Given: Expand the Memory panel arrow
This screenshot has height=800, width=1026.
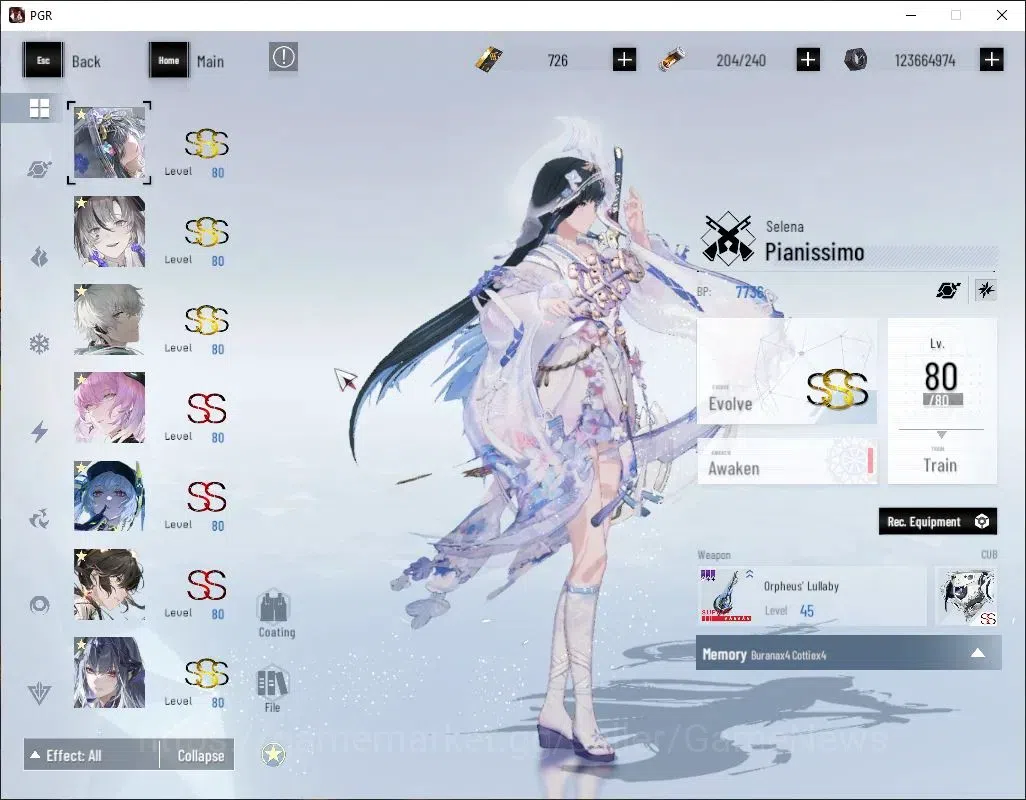Looking at the screenshot, I should coord(978,653).
